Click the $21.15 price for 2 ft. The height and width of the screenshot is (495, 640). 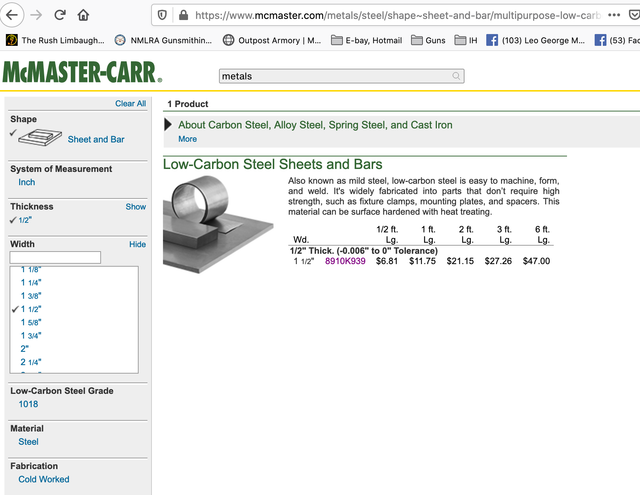click(x=460, y=261)
